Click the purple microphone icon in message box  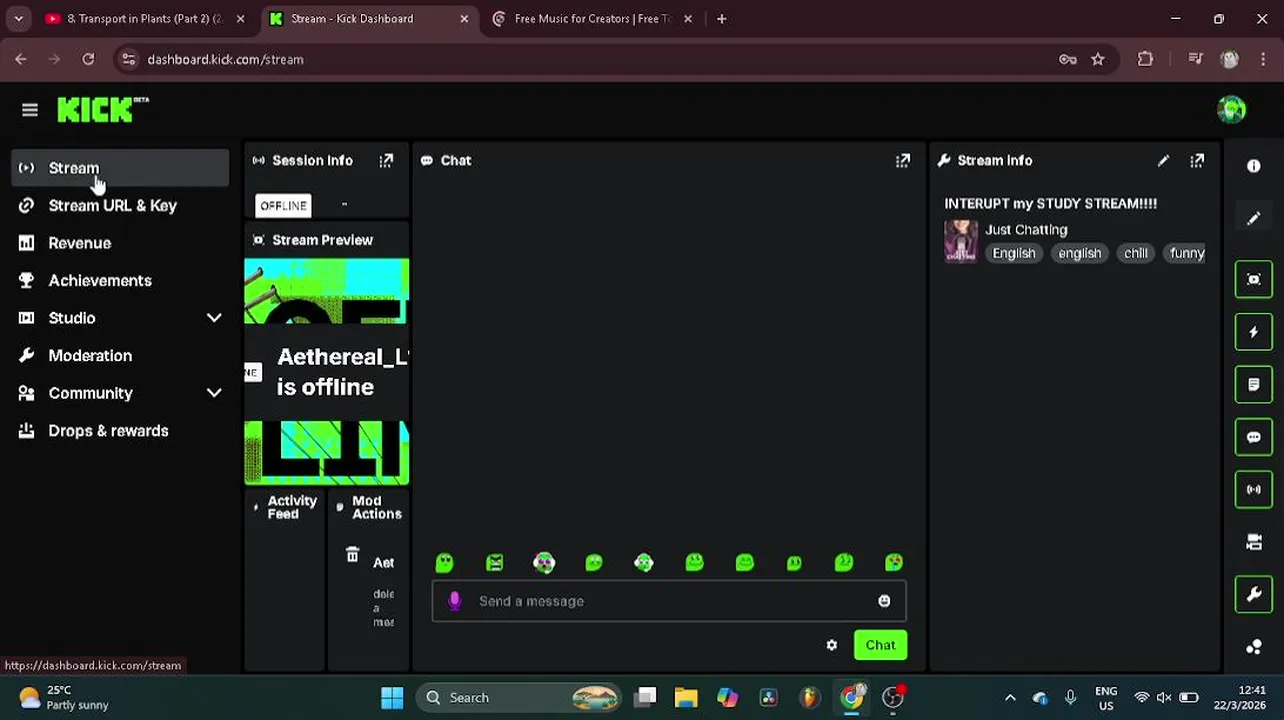[x=454, y=600]
